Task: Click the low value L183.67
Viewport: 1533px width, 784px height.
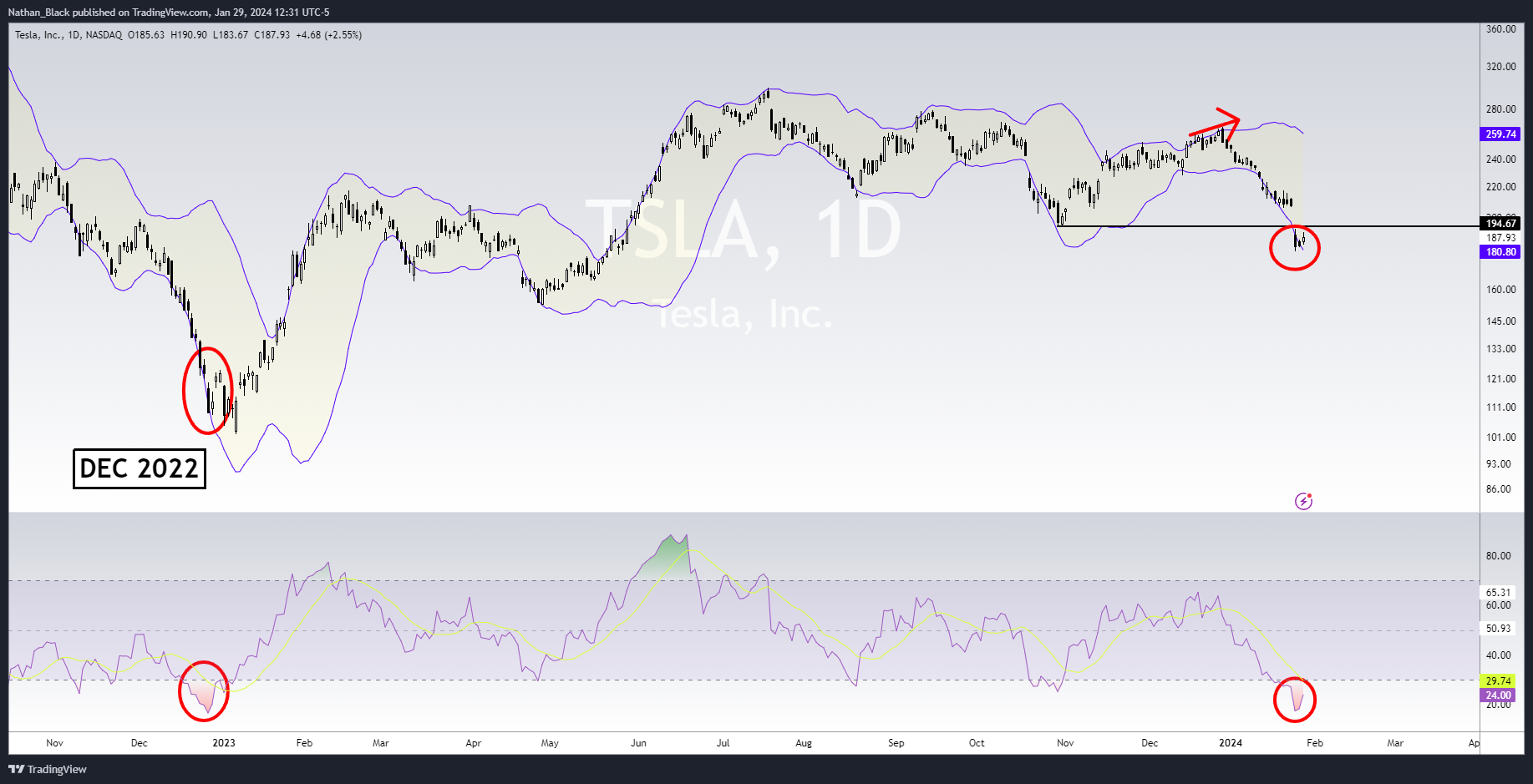Action: pyautogui.click(x=231, y=35)
